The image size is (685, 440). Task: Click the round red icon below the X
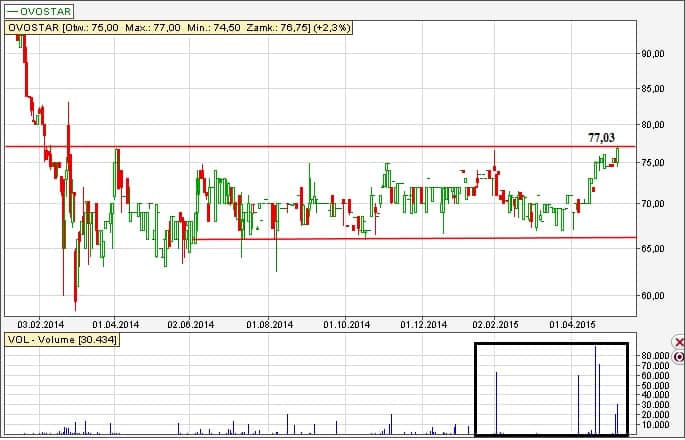click(679, 356)
